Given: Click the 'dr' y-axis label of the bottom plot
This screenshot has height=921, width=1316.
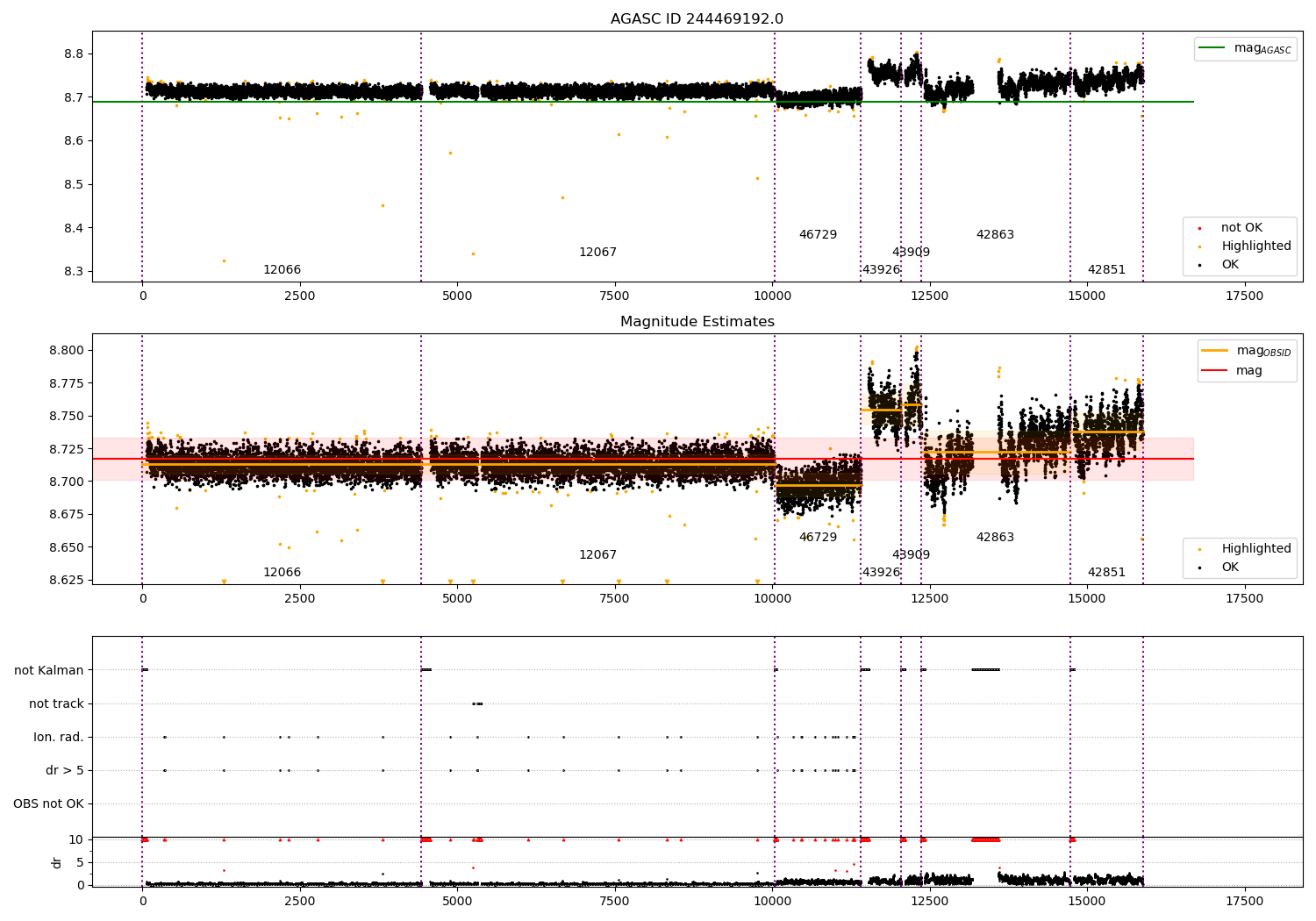Looking at the screenshot, I should click(x=57, y=863).
